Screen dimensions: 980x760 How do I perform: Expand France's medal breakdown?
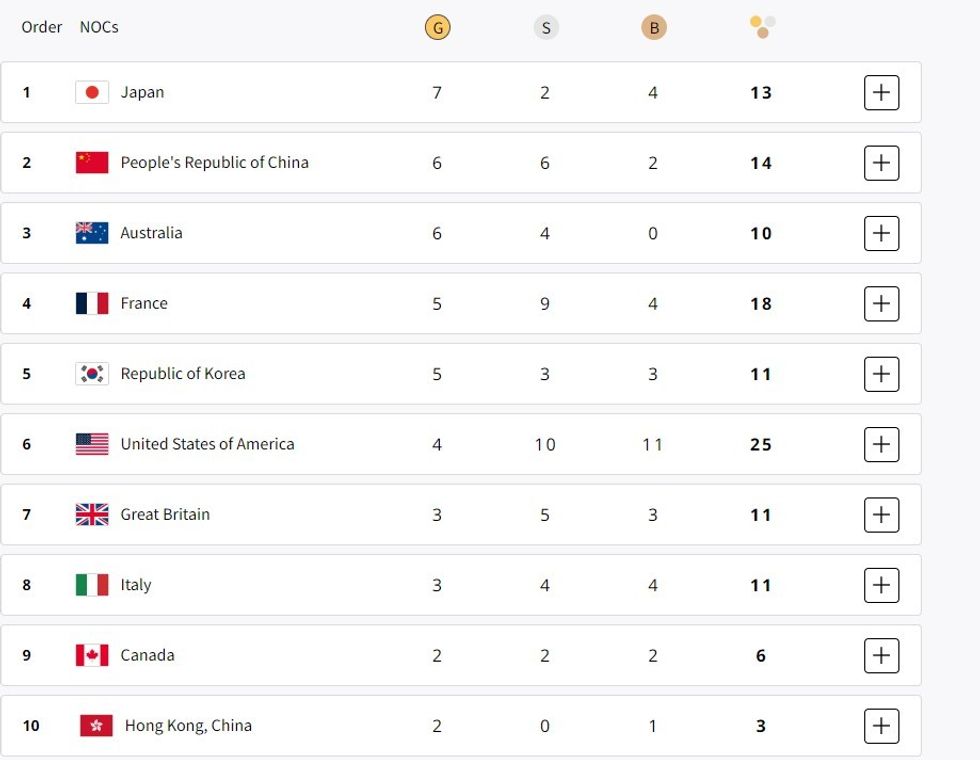[x=881, y=303]
